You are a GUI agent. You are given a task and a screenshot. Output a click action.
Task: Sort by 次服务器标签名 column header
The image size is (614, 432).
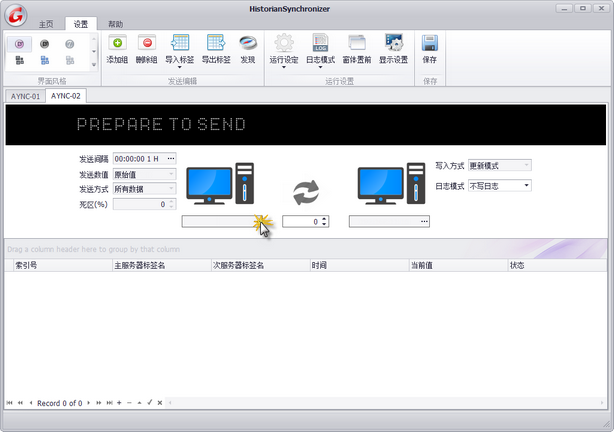pos(260,265)
